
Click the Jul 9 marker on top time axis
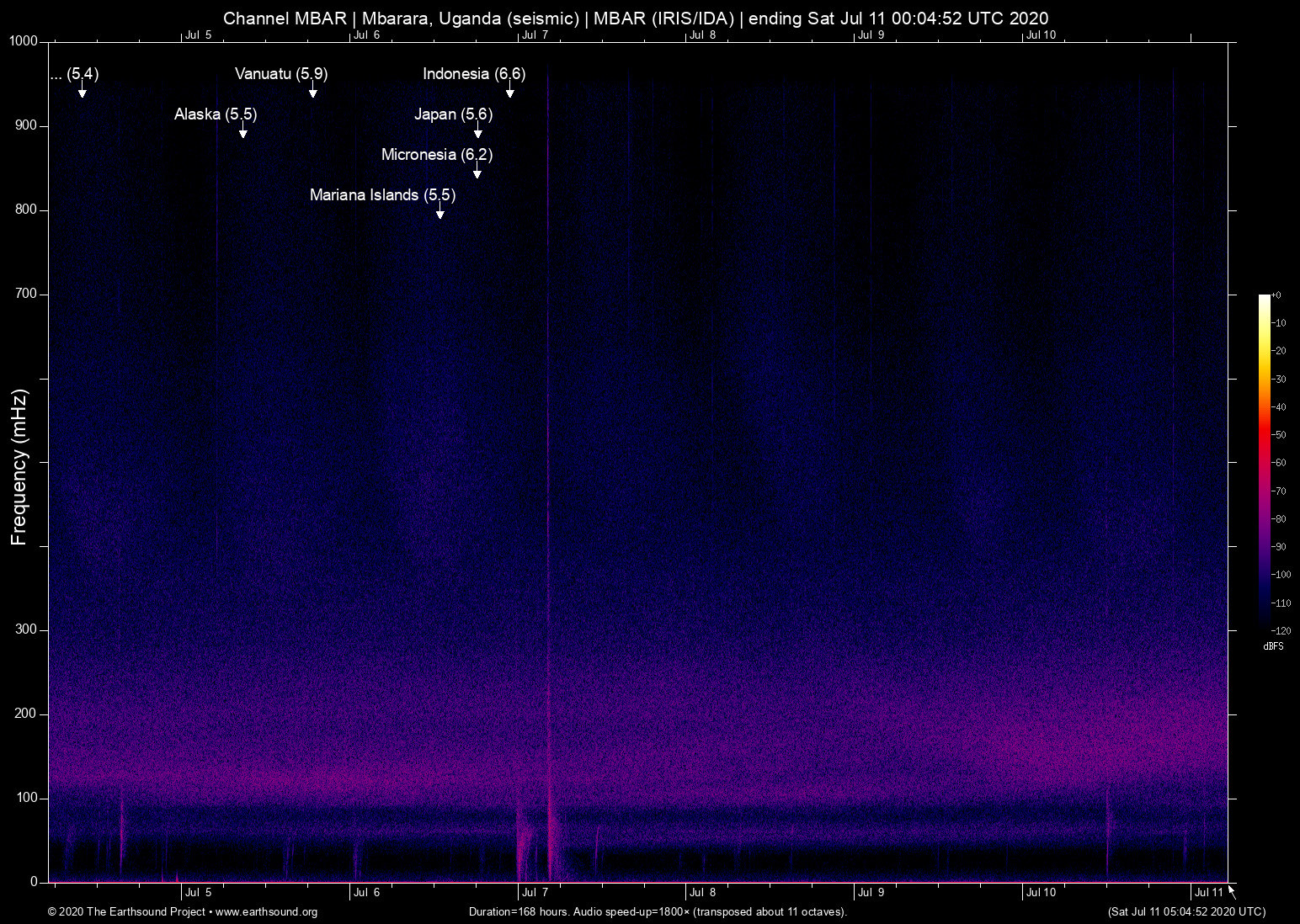coord(871,35)
